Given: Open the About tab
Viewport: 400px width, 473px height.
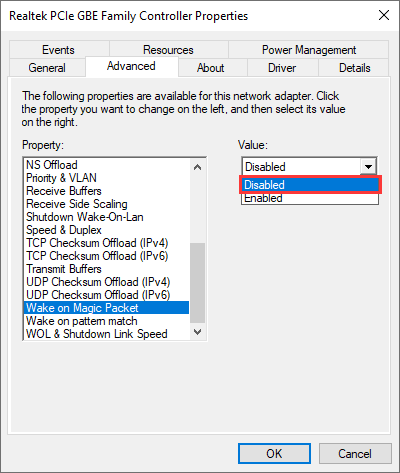Looking at the screenshot, I should tap(210, 68).
